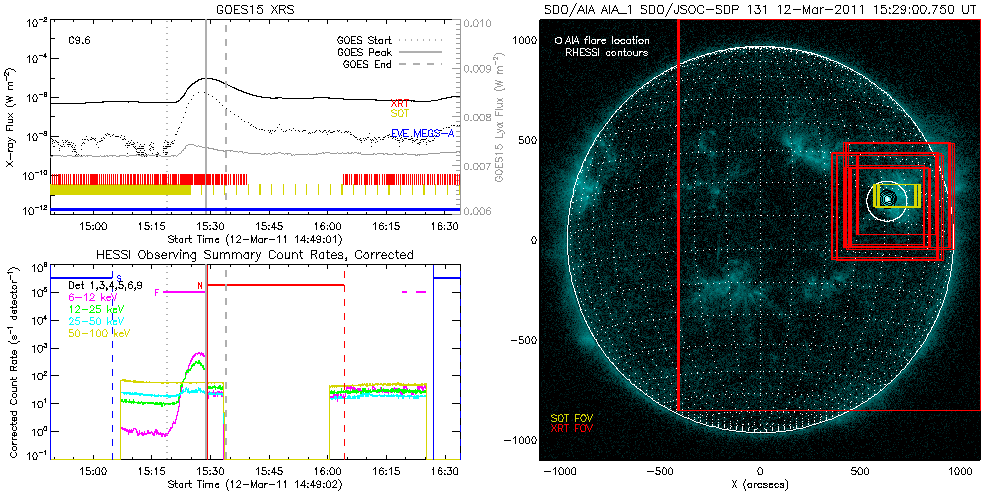Click the circle symbol beside the AIA flare location legend
The image size is (1000, 500).
pos(558,41)
